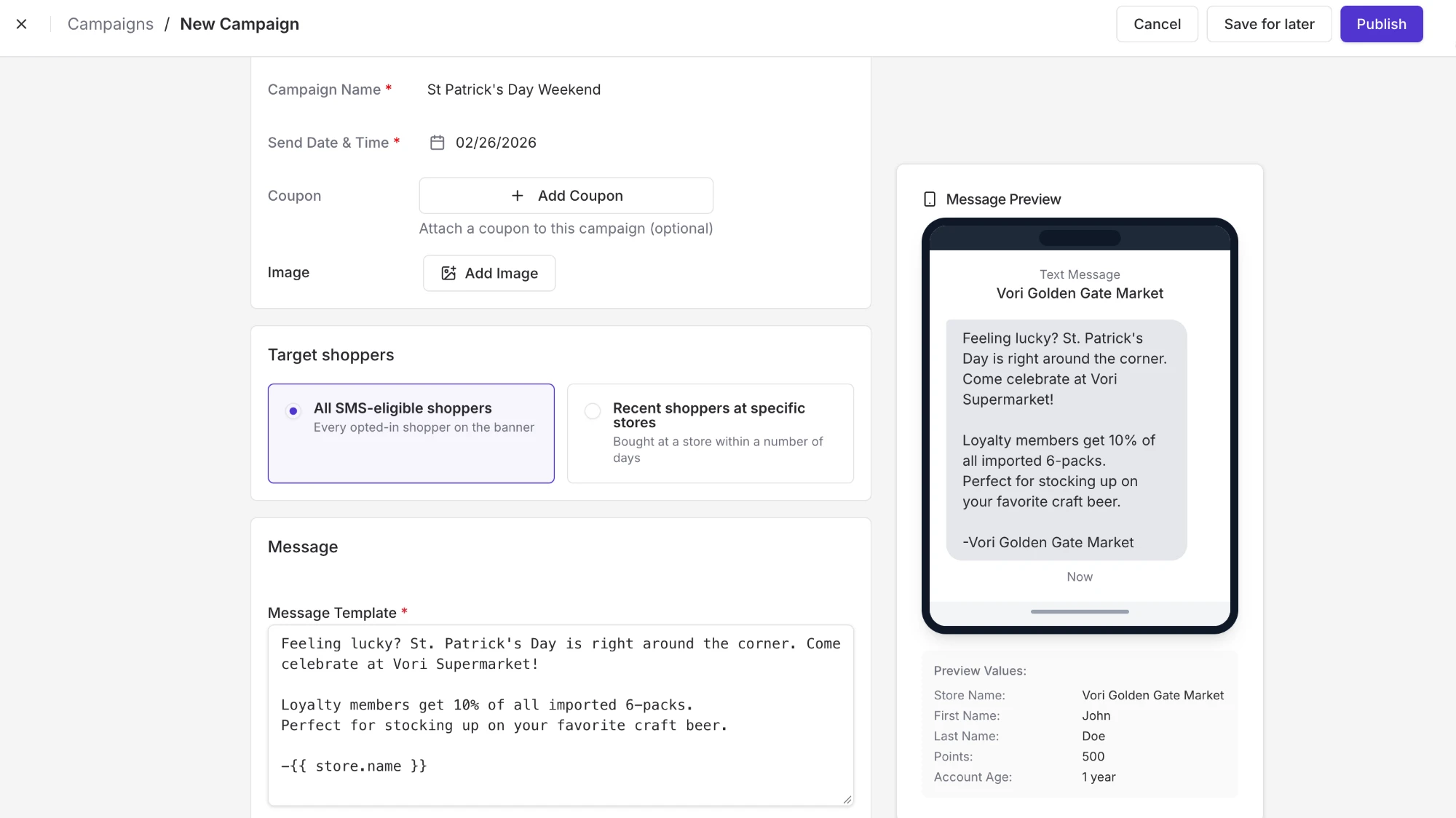This screenshot has width=1456, height=818.
Task: Click the Cancel button
Action: [1157, 24]
